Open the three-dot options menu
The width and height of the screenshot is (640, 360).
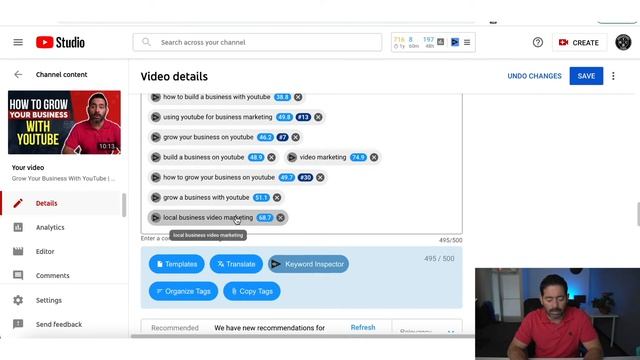(x=613, y=76)
